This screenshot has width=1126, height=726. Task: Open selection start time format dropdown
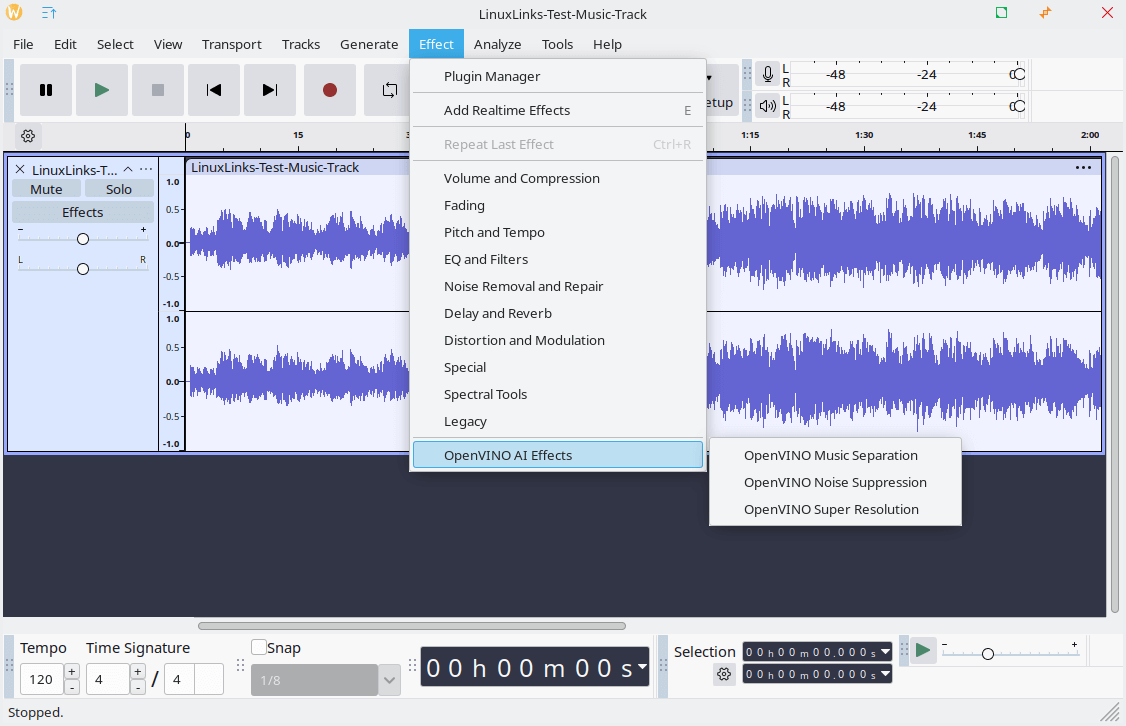(885, 652)
